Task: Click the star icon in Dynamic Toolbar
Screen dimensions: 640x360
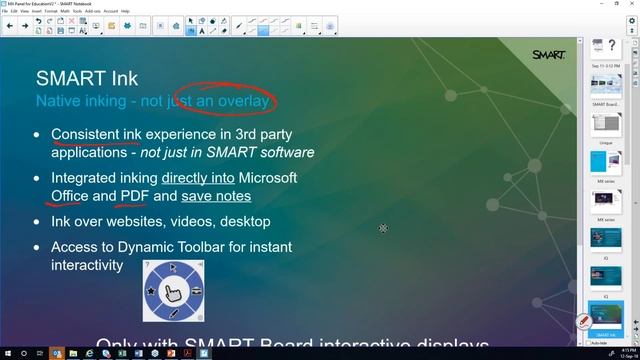Action: (x=151, y=291)
